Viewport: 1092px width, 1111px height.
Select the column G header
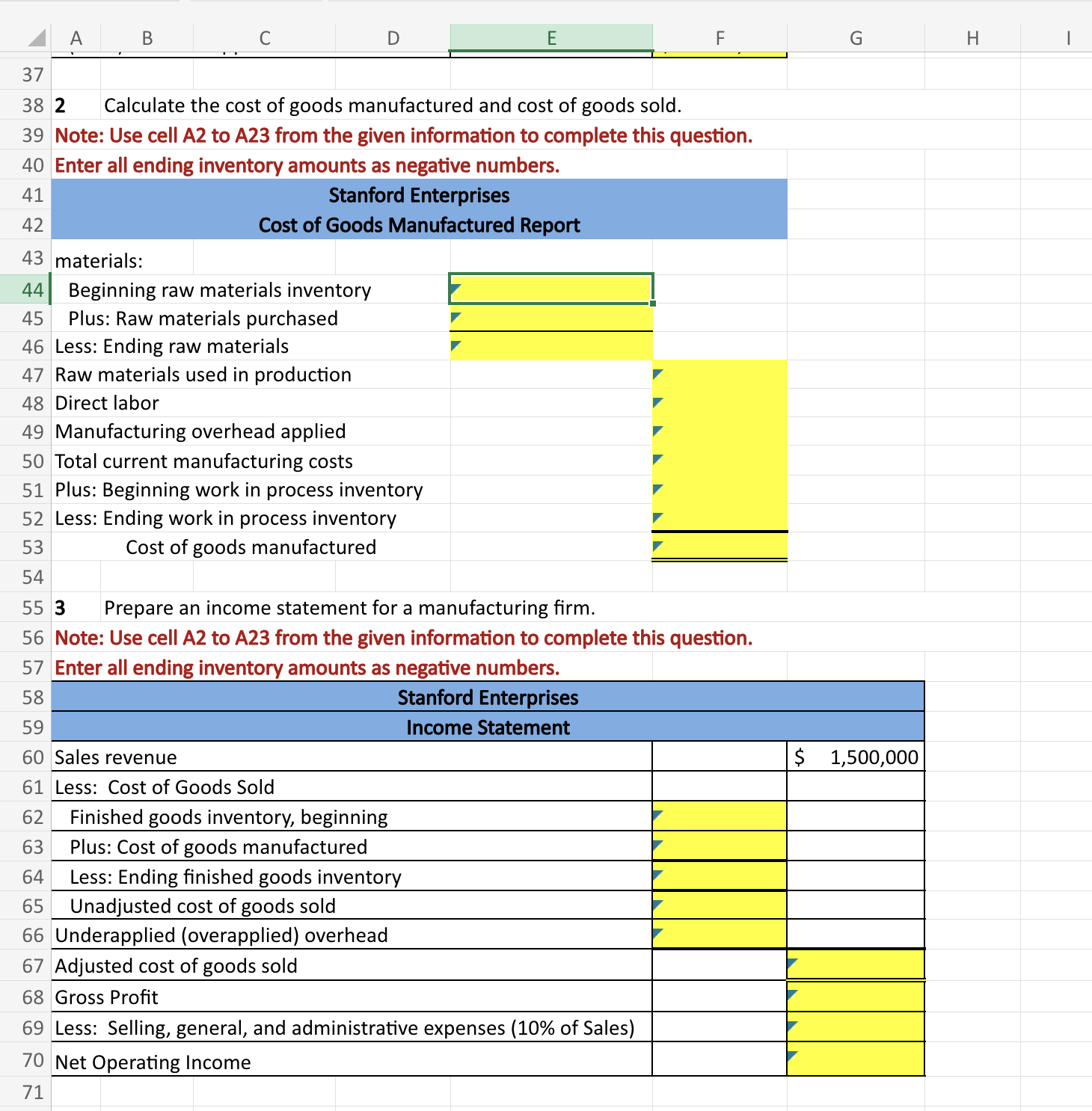(x=855, y=37)
